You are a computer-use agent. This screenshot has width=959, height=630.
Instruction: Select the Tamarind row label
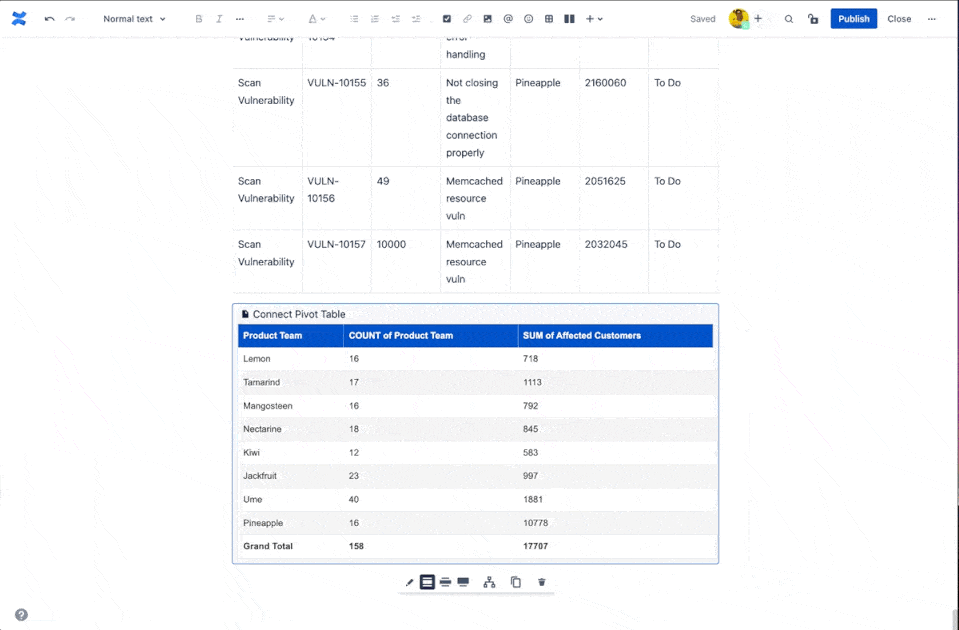coord(261,382)
